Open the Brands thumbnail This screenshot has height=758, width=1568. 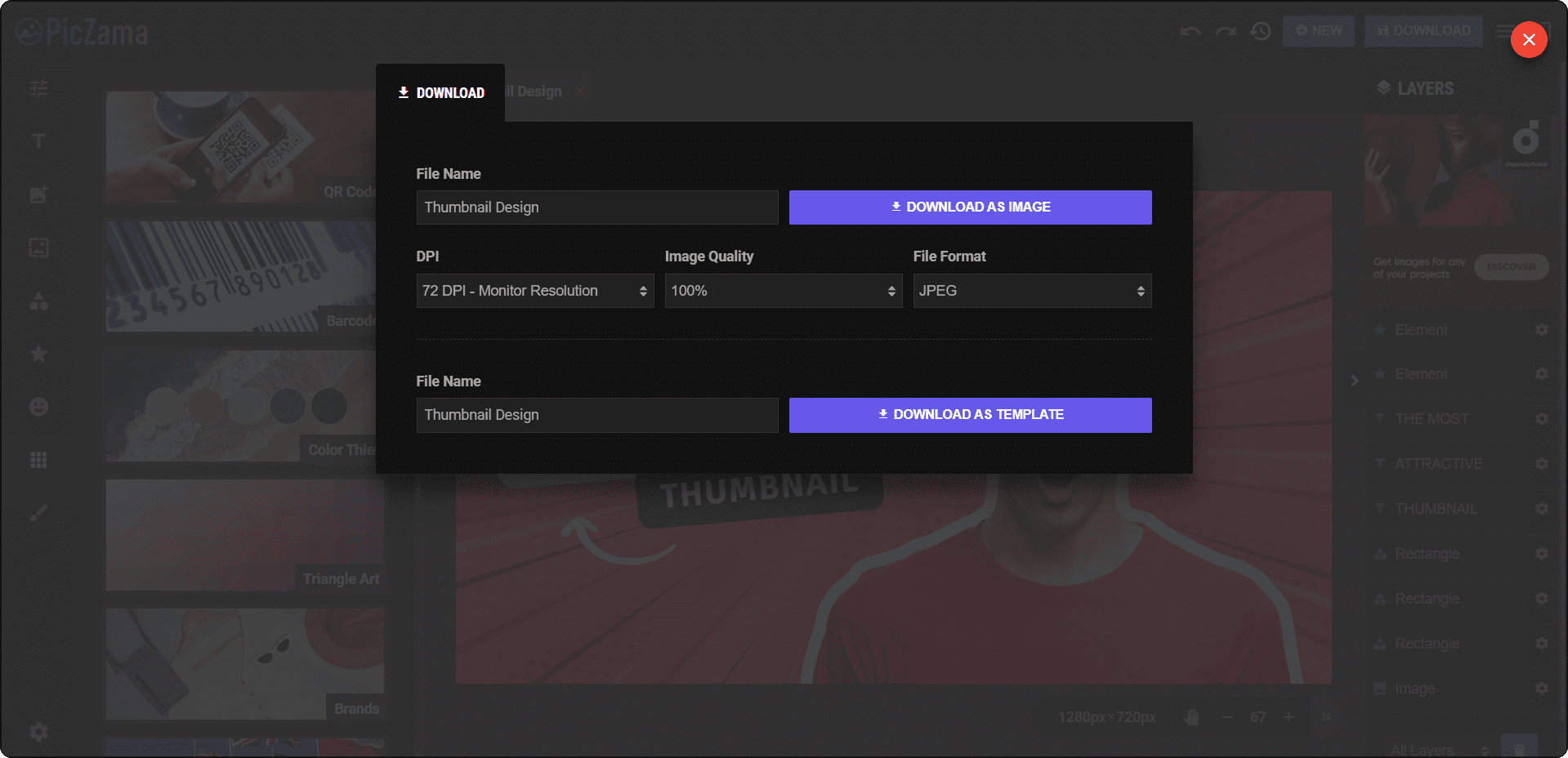click(x=245, y=664)
